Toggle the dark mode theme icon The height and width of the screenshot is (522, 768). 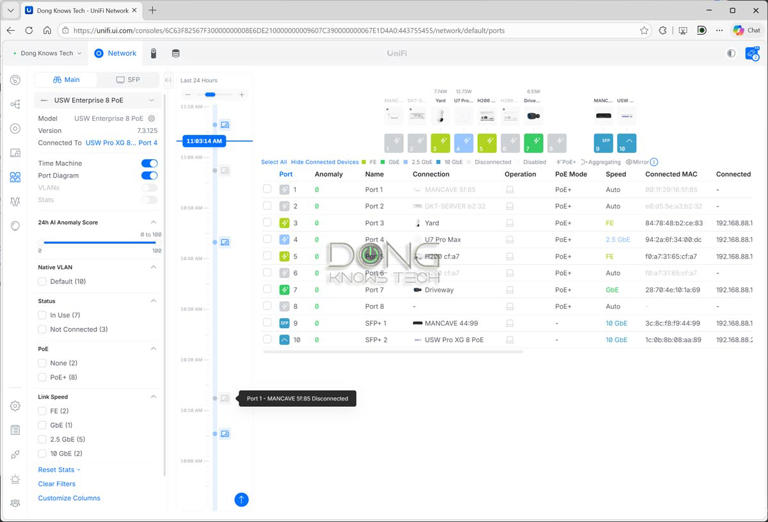click(731, 53)
